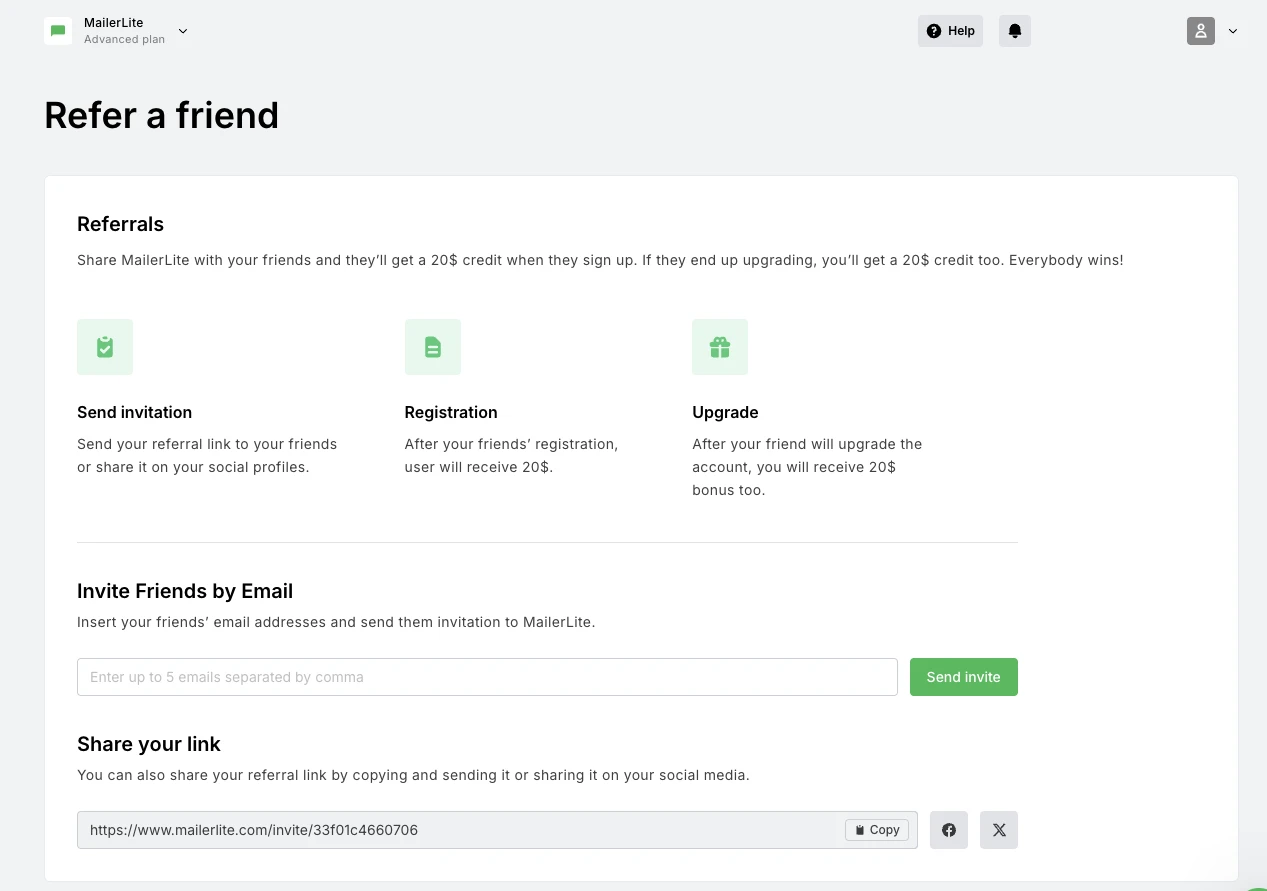Click the user avatar icon
The image size is (1267, 891).
pos(1201,31)
